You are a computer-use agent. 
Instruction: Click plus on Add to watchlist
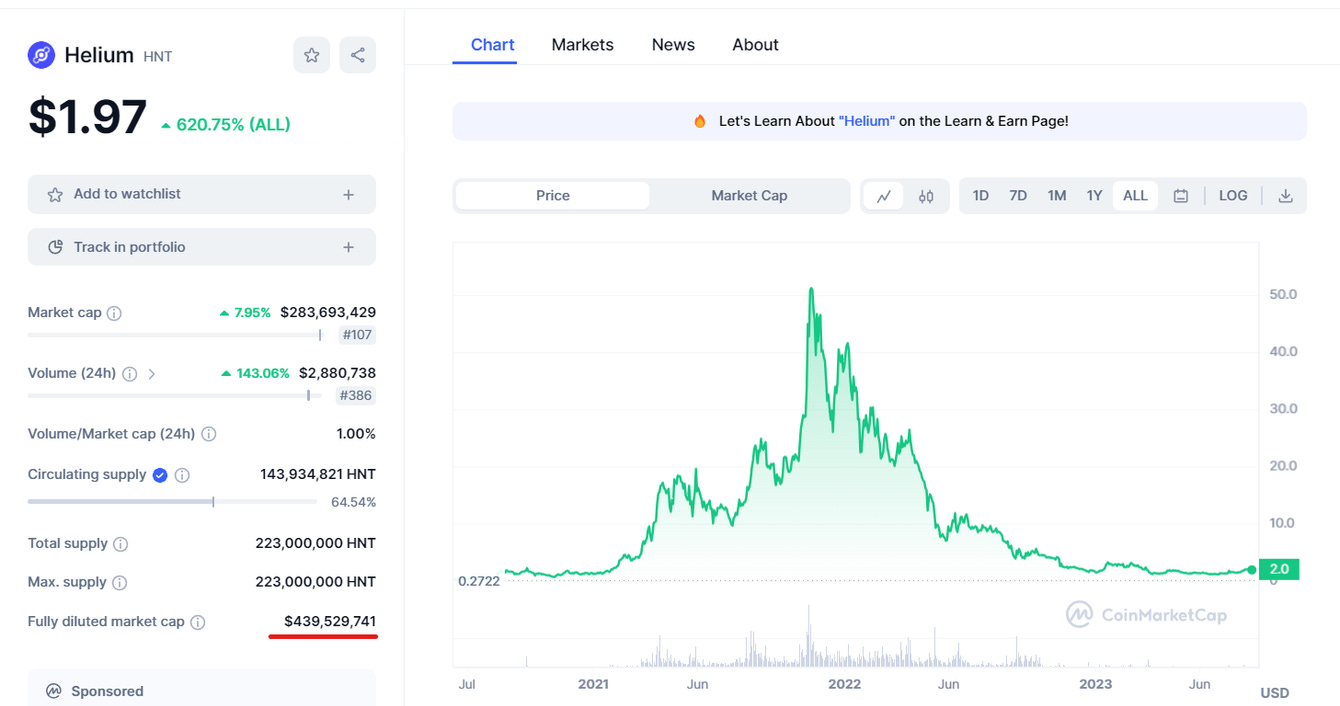click(x=348, y=195)
